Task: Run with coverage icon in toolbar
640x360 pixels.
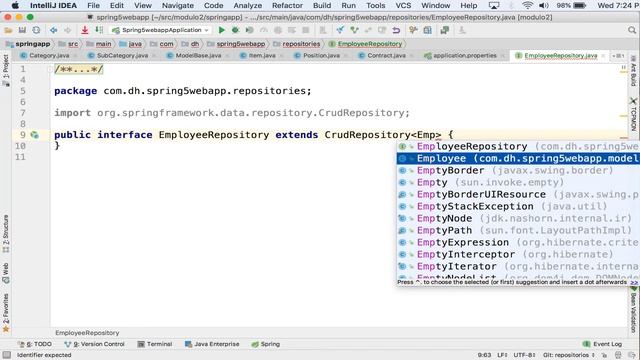Action: click(x=249, y=30)
